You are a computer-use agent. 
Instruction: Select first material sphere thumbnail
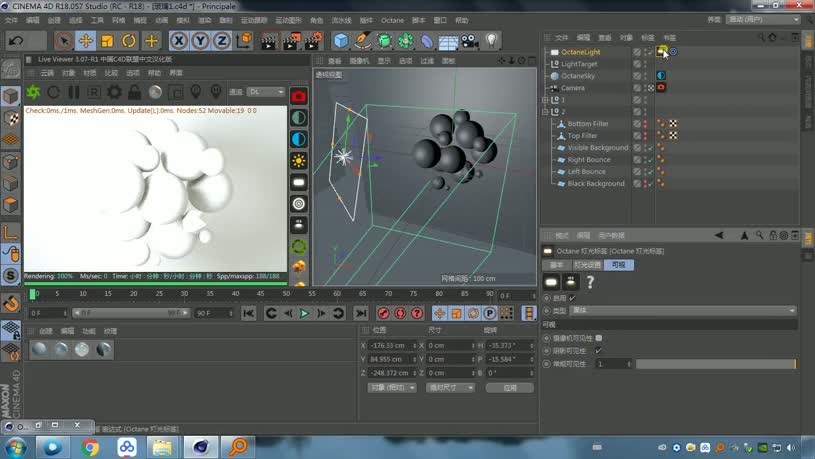40,349
